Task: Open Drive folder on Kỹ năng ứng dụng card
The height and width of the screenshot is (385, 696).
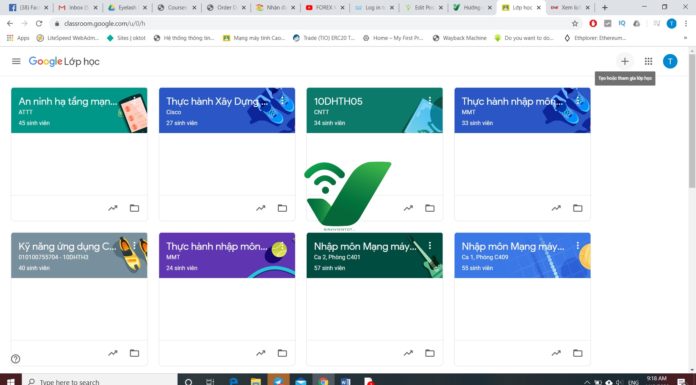Action: pyautogui.click(x=134, y=353)
